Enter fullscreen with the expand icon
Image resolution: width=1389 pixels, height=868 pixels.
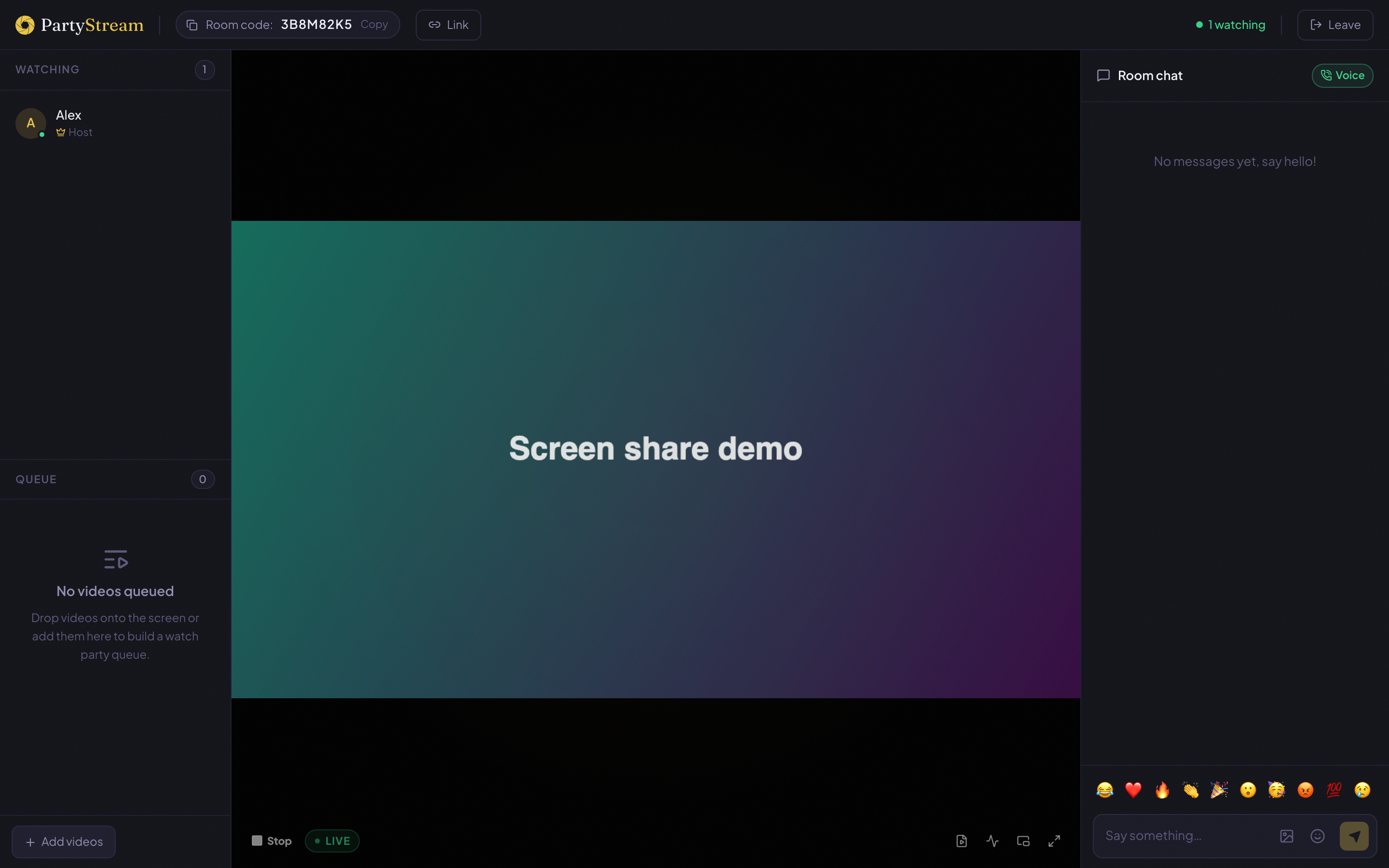pos(1054,841)
